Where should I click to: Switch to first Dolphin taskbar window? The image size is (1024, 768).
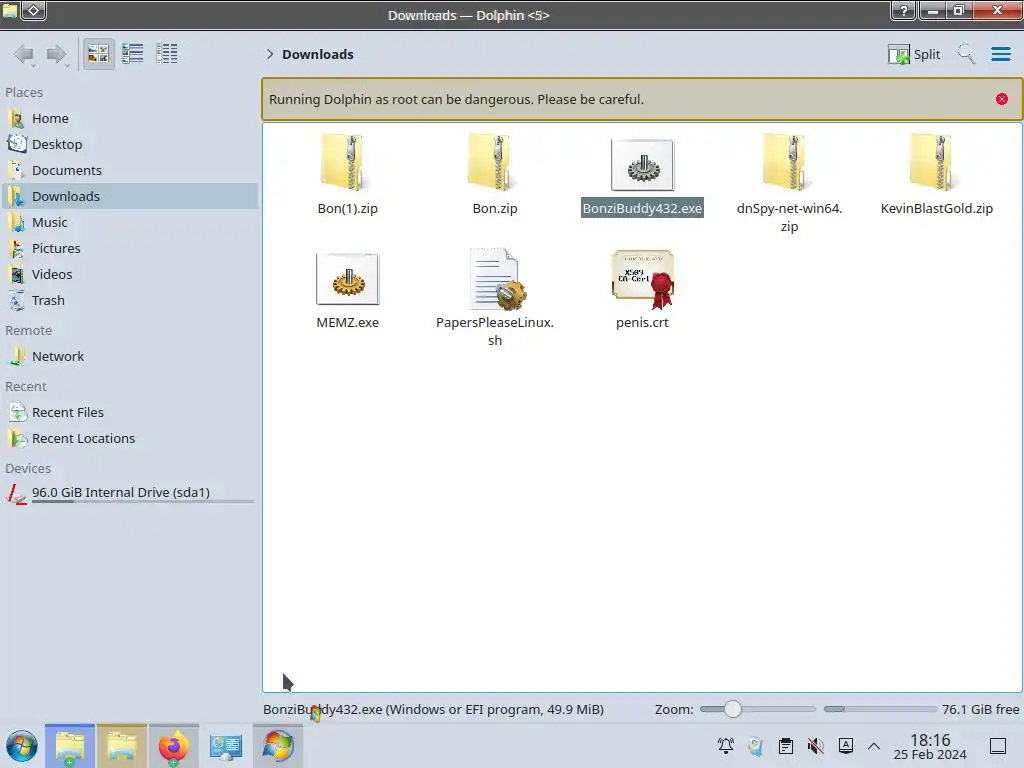coord(70,746)
